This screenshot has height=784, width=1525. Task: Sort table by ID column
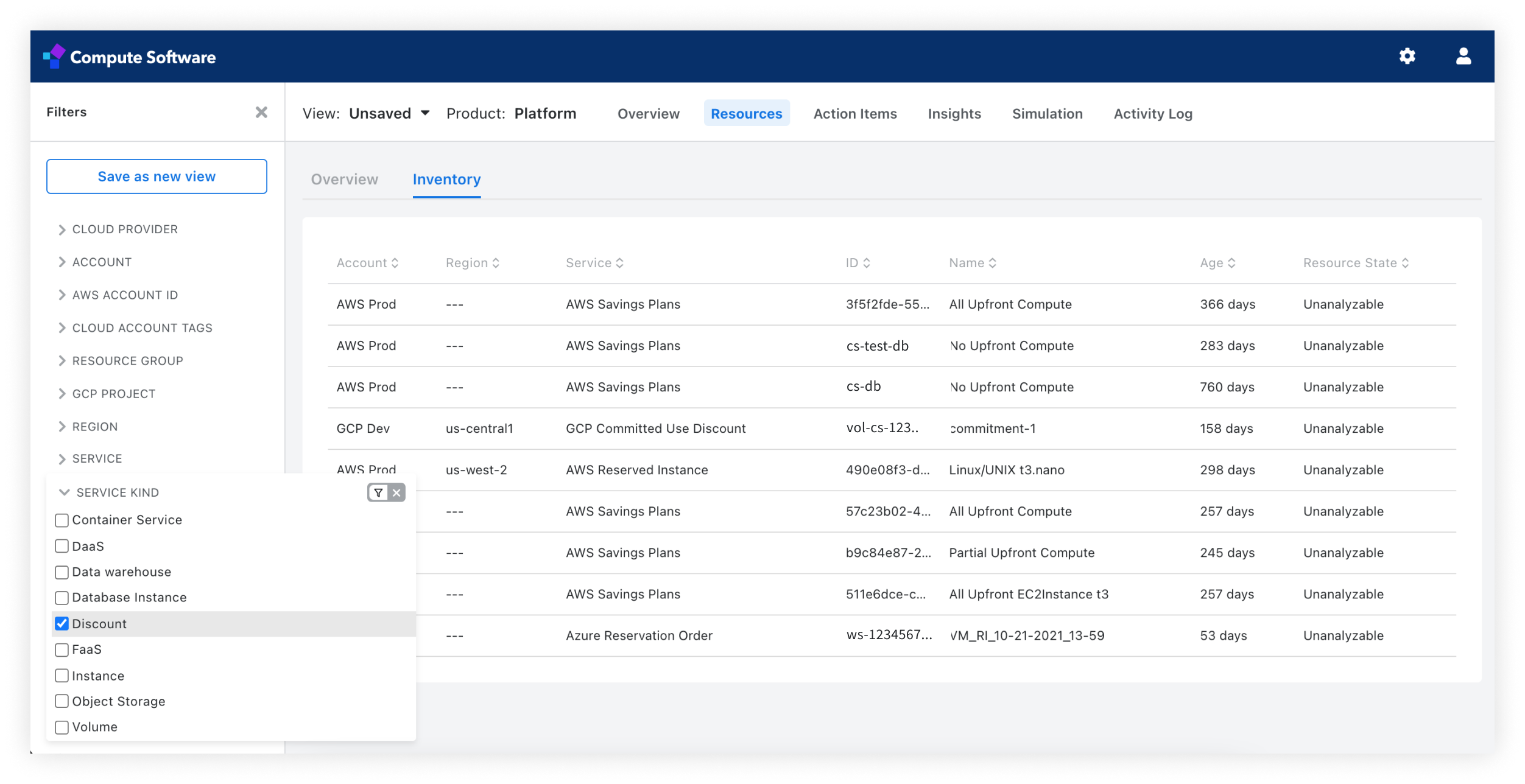[x=858, y=263]
